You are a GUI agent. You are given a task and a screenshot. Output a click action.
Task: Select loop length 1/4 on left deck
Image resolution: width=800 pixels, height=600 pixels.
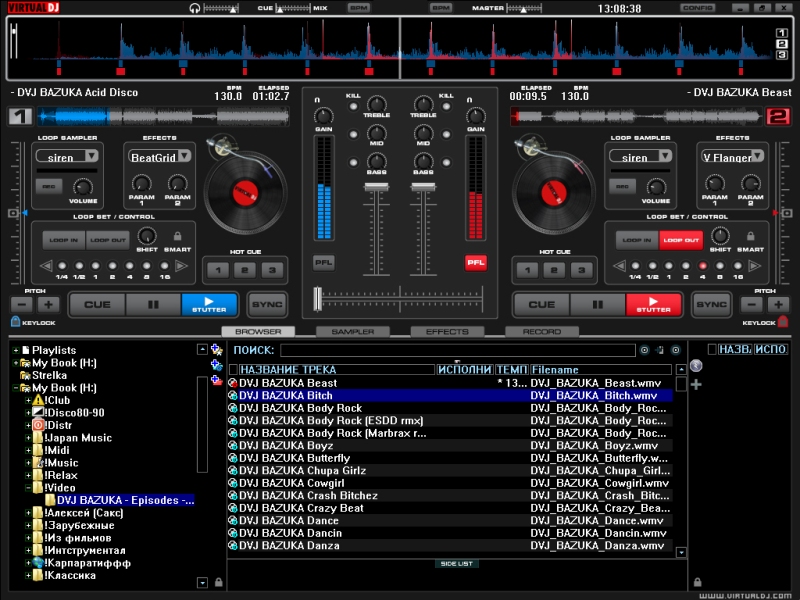click(62, 266)
